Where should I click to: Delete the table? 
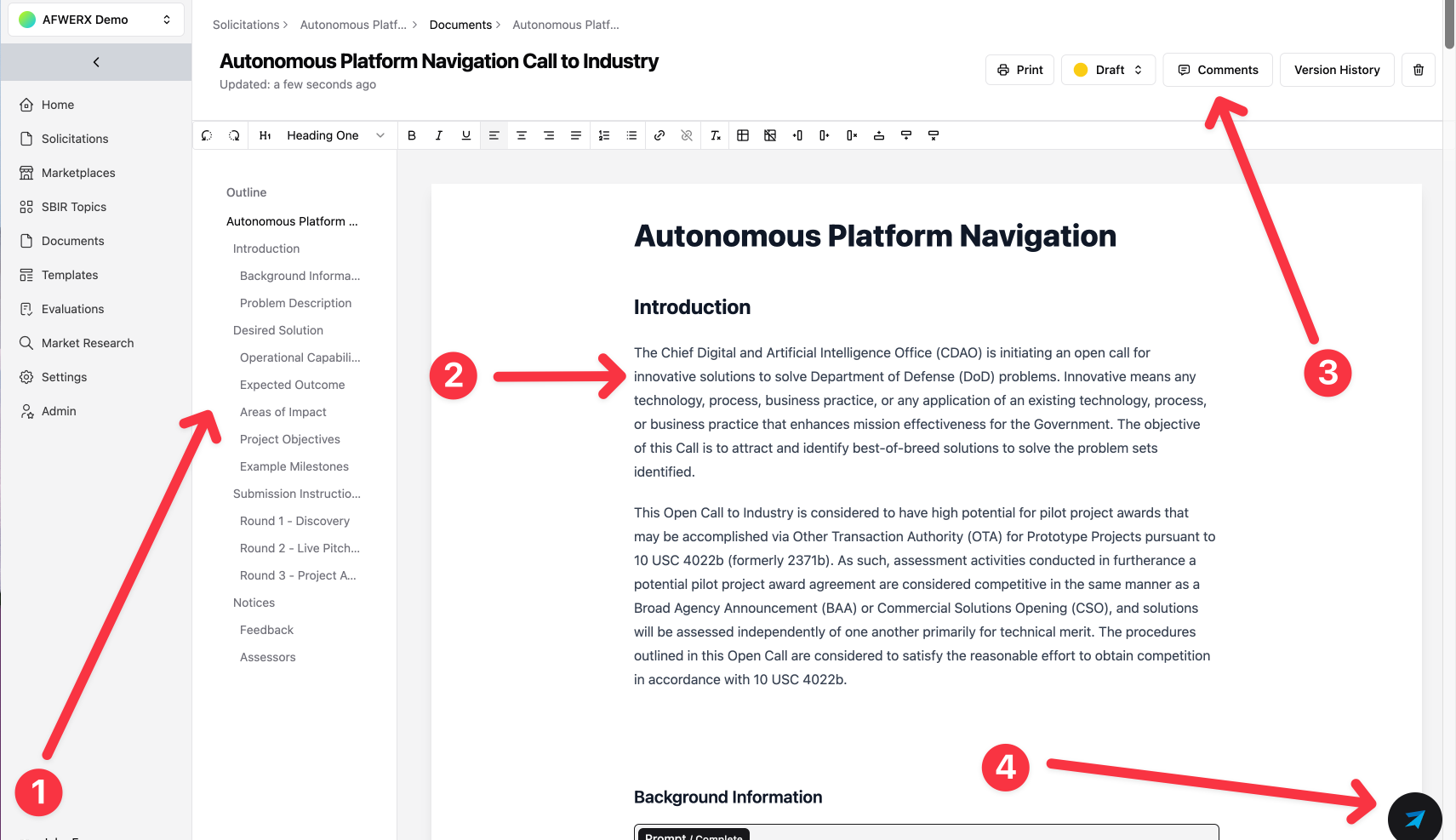[770, 135]
